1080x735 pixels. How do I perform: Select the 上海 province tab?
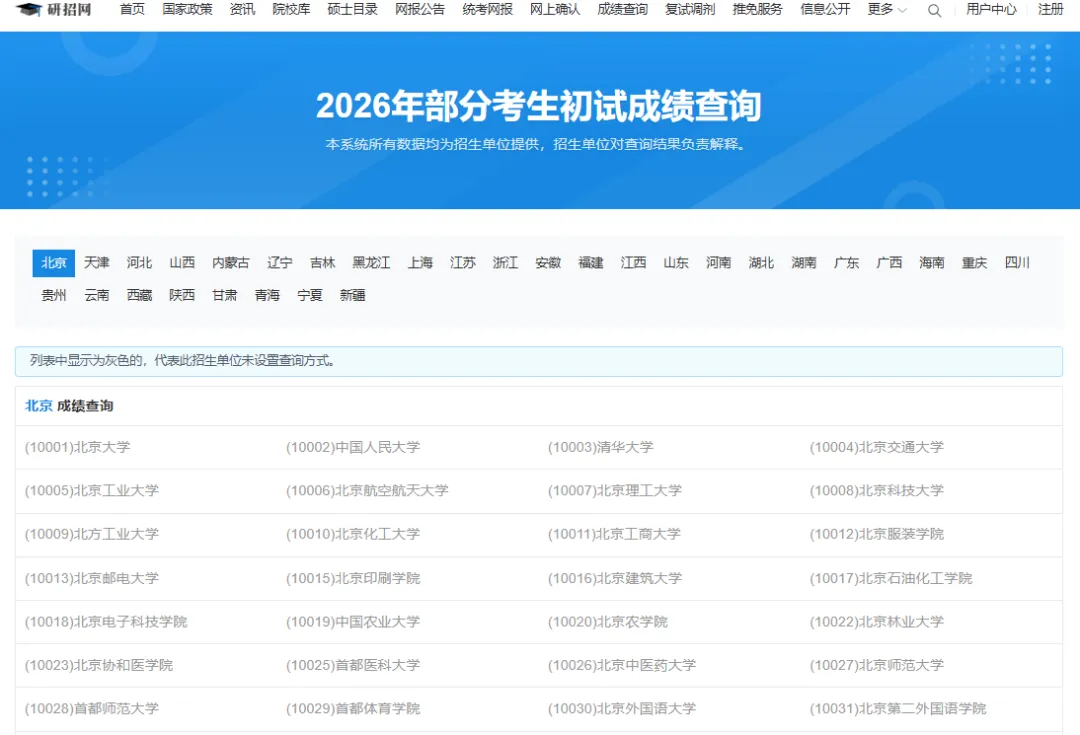click(420, 262)
